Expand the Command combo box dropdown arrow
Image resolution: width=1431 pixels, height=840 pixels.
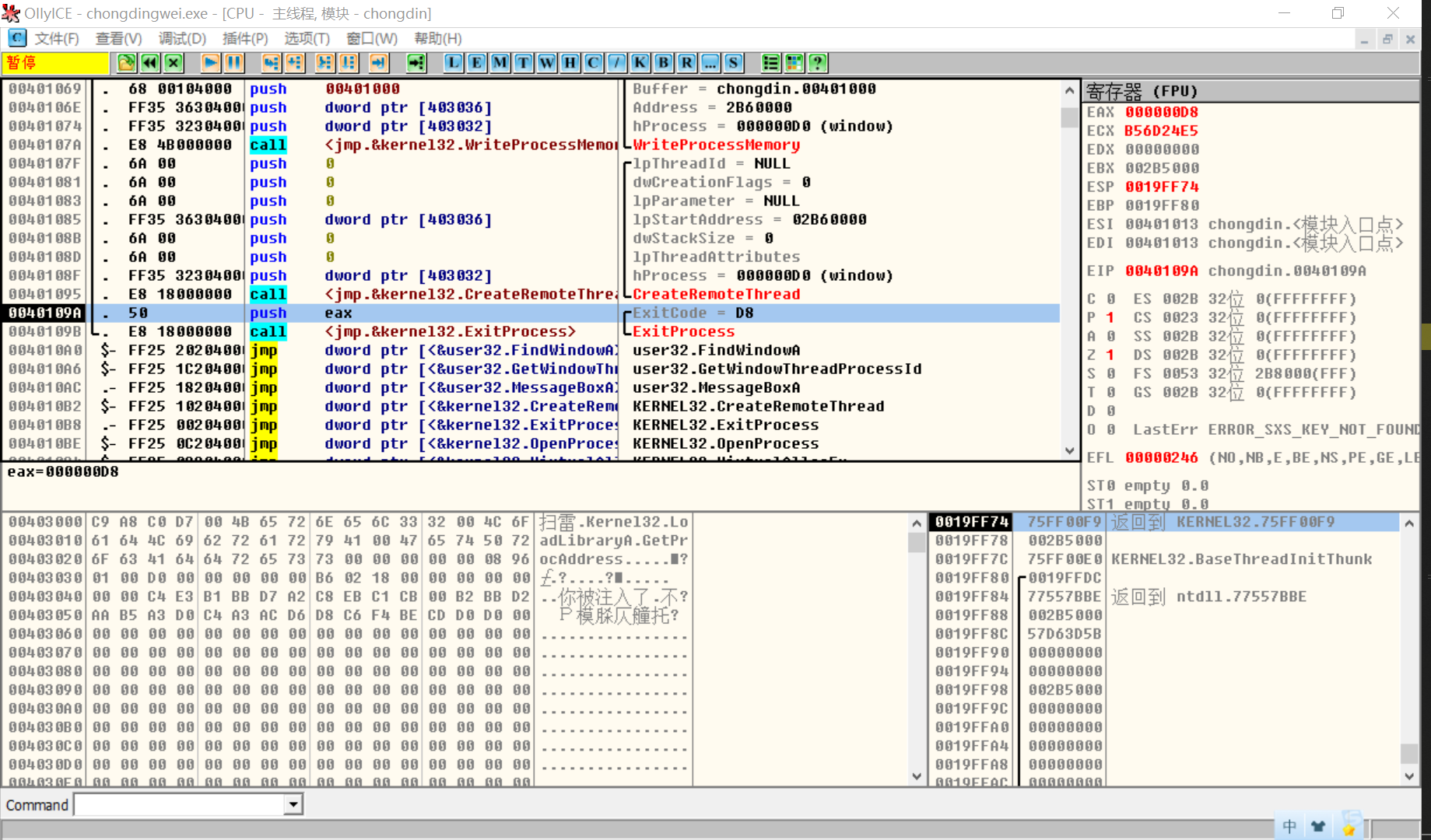click(293, 804)
